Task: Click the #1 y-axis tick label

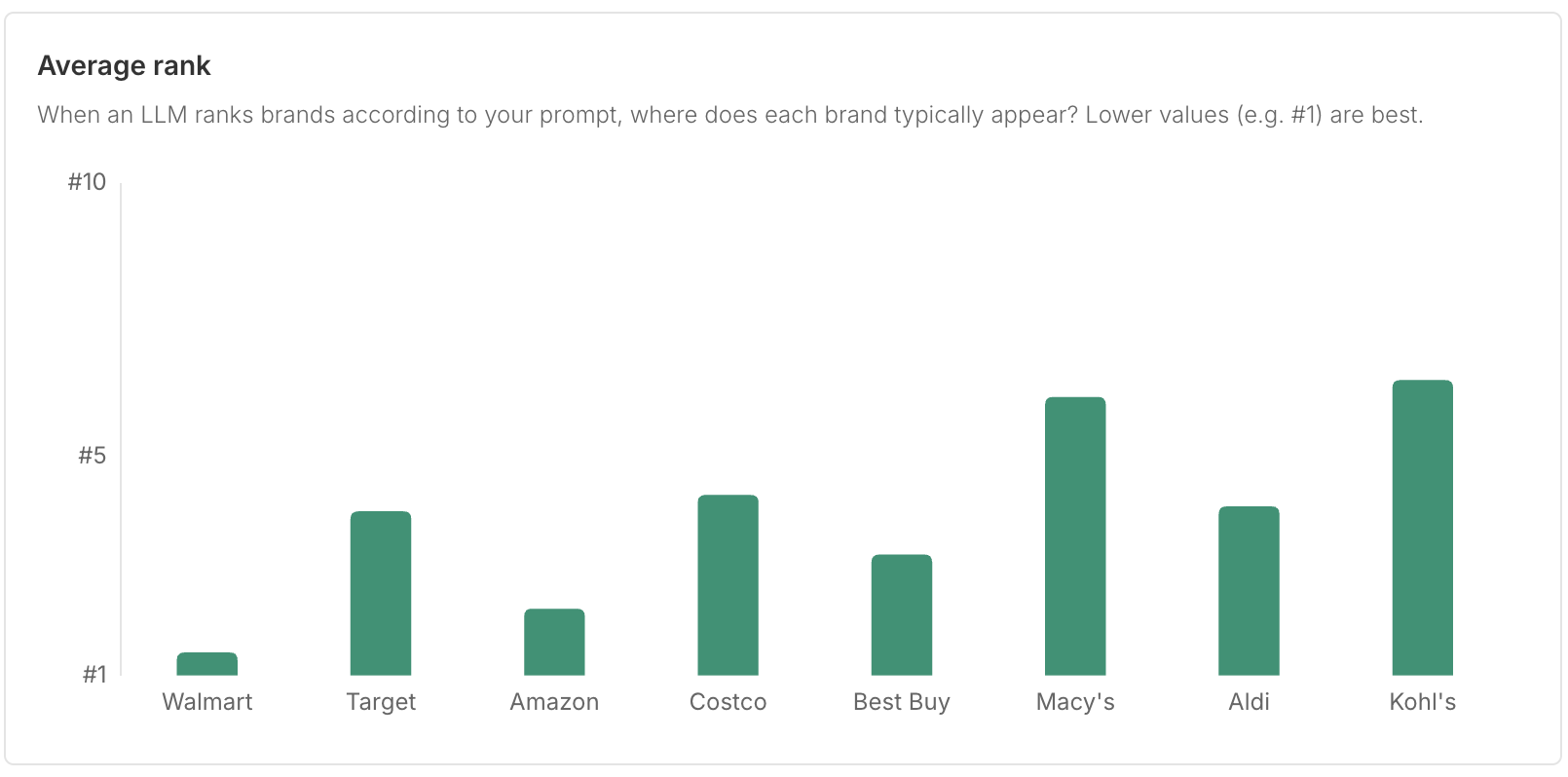Action: pyautogui.click(x=94, y=675)
